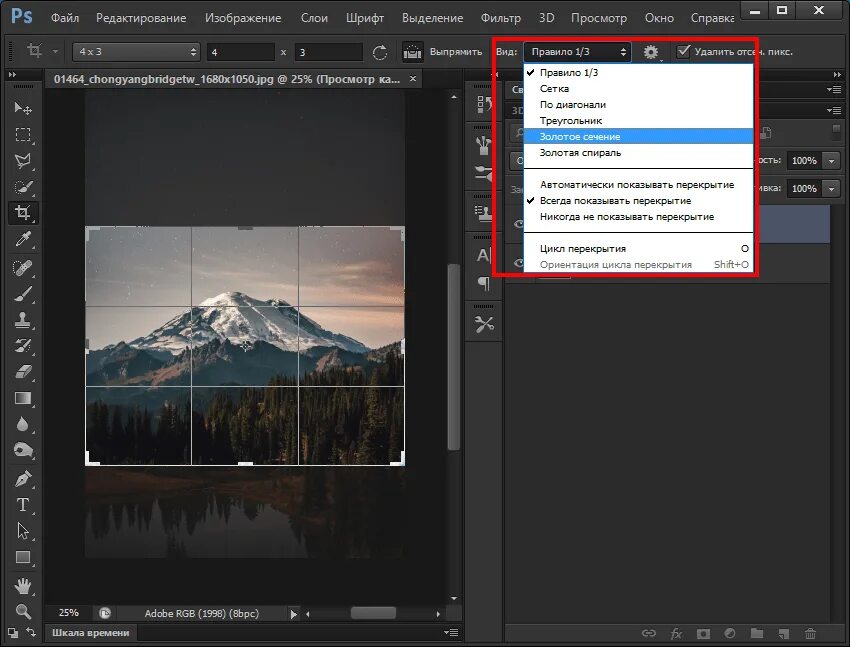Expand the toolbar double-arrow
Screen dimensions: 850x647
point(12,74)
